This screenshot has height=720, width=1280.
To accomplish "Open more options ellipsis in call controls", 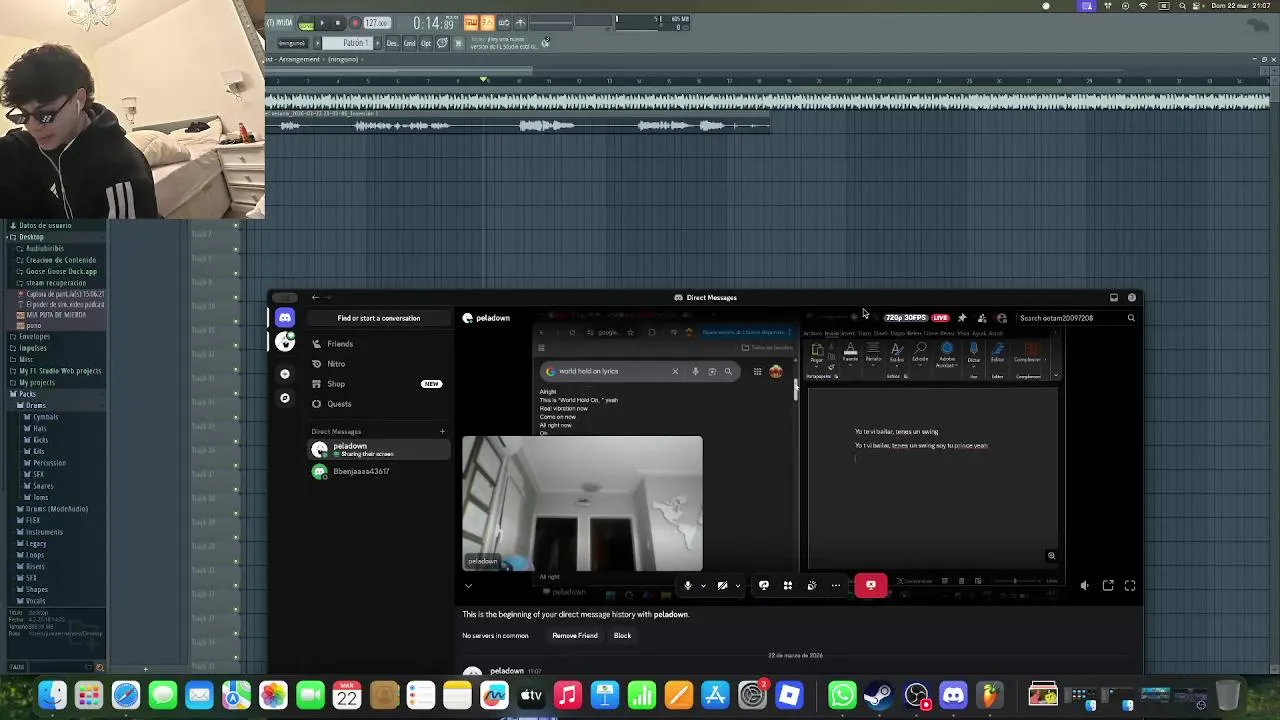I will coord(836,586).
